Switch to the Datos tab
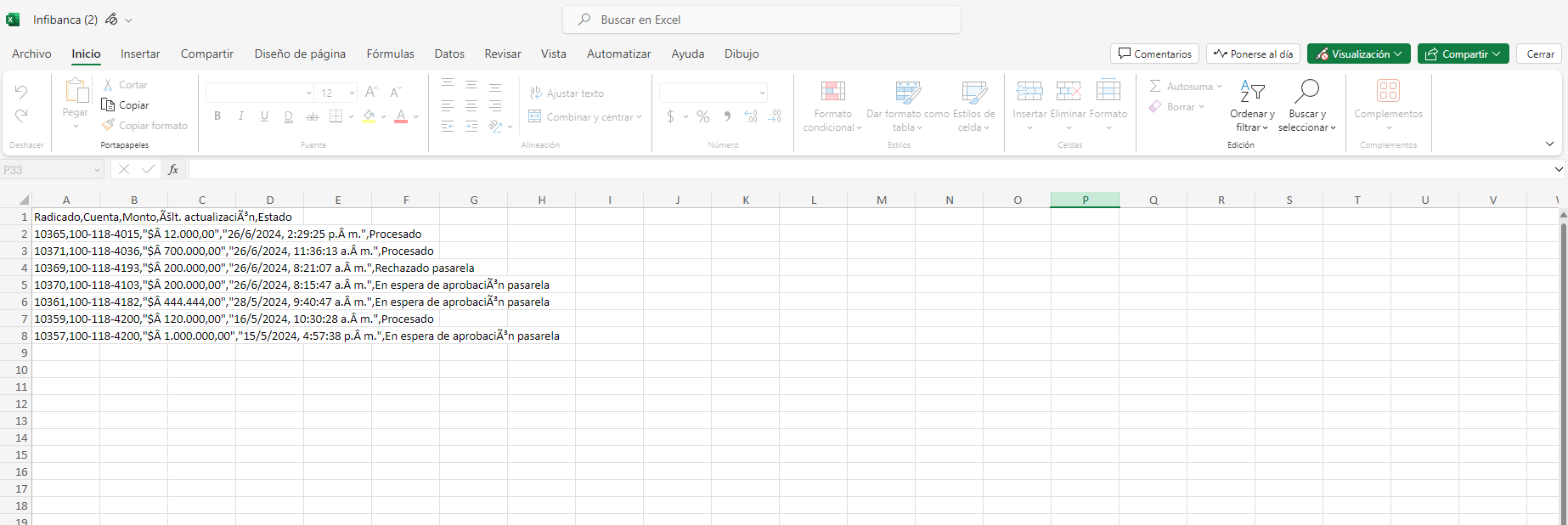This screenshot has height=525, width=1568. point(449,54)
